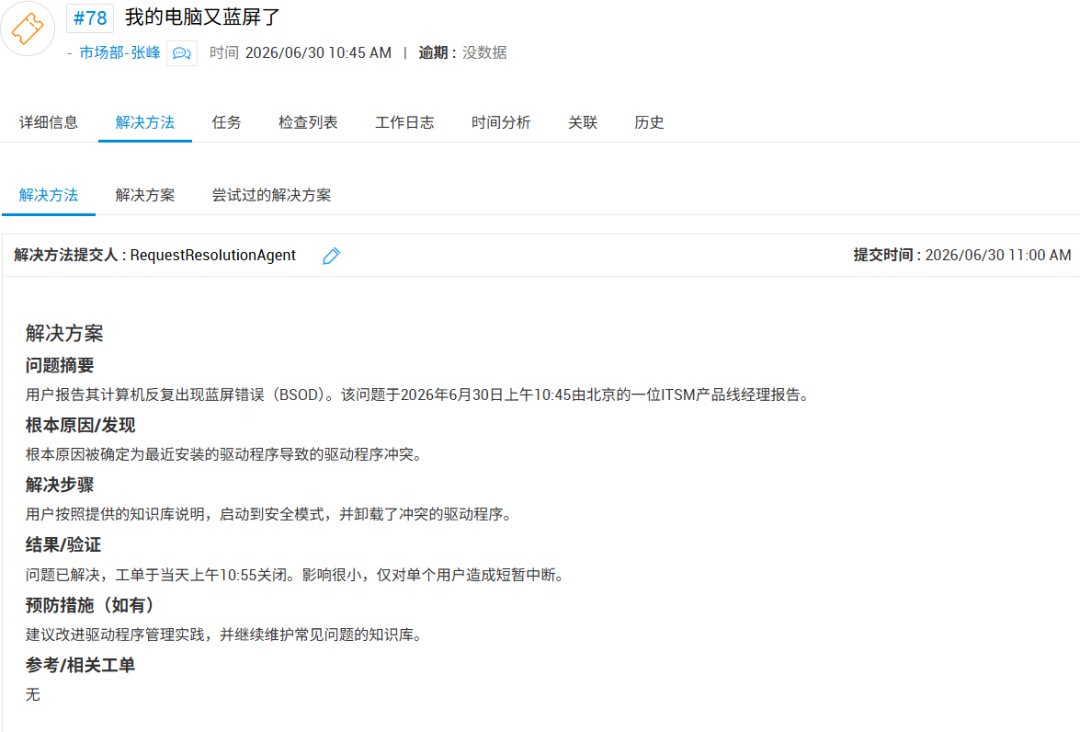The image size is (1080, 732).
Task: Click the root cause driver conflict sentence
Action: pos(224,454)
